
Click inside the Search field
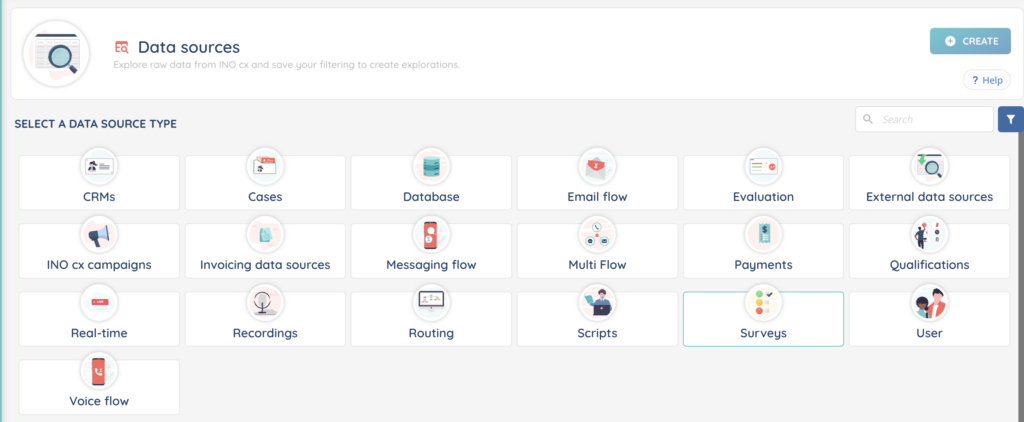[932, 119]
